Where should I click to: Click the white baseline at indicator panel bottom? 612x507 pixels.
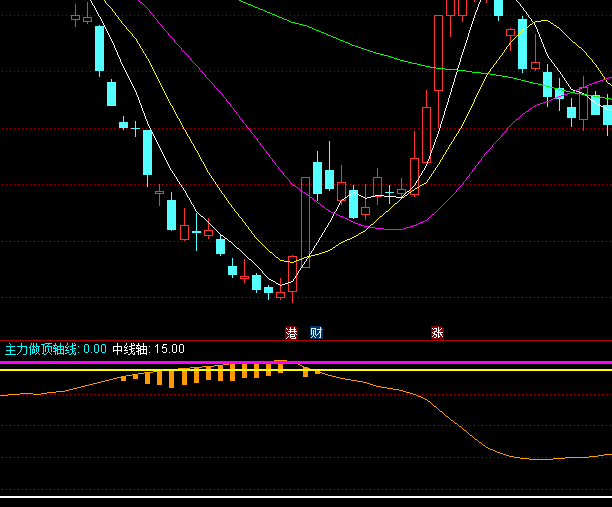[300, 497]
